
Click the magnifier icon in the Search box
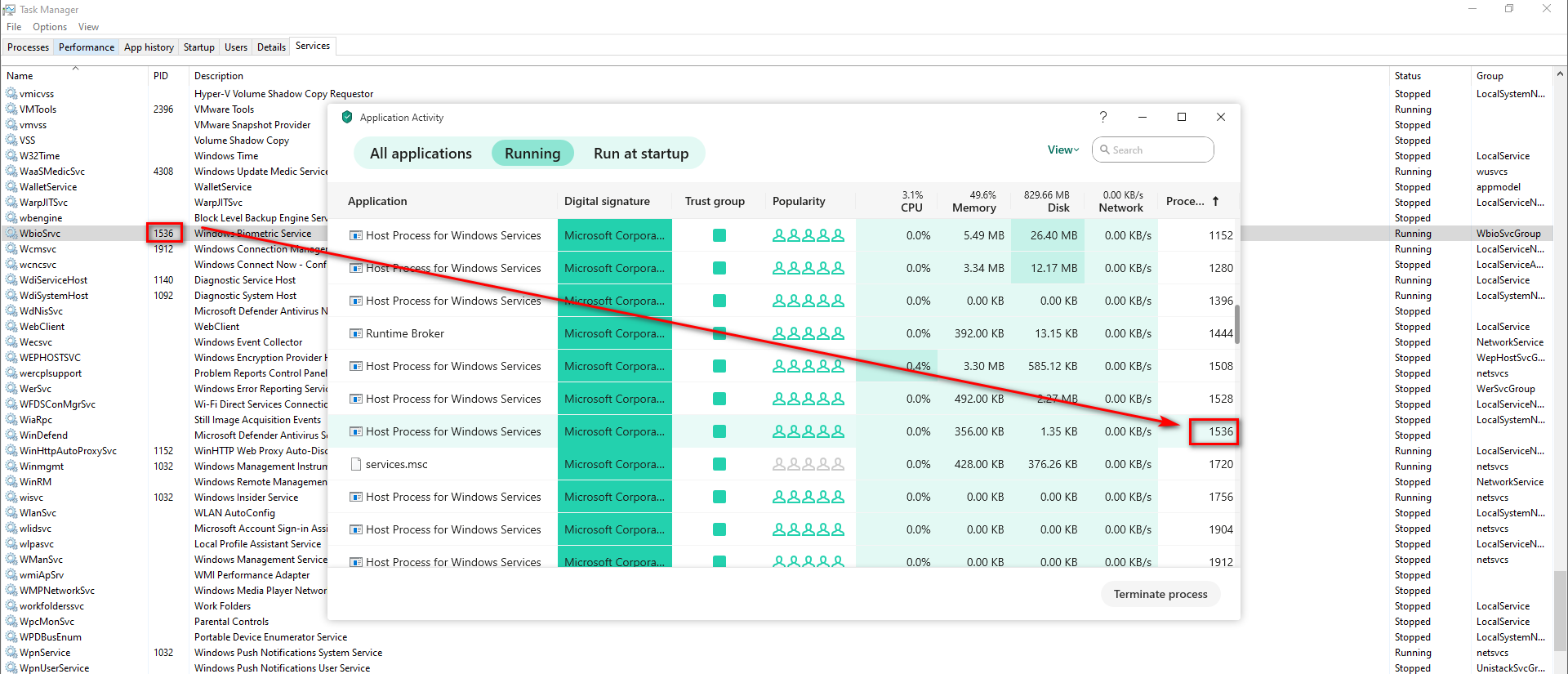click(x=1105, y=150)
